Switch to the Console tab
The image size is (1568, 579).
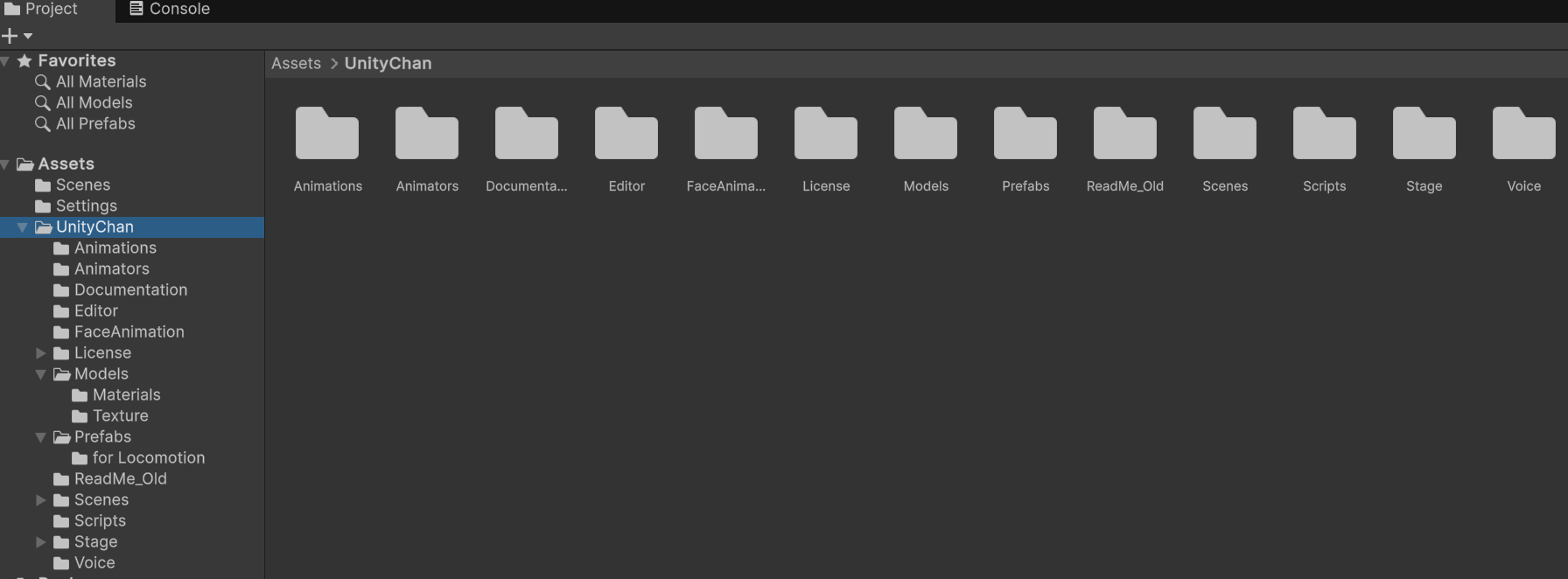170,10
